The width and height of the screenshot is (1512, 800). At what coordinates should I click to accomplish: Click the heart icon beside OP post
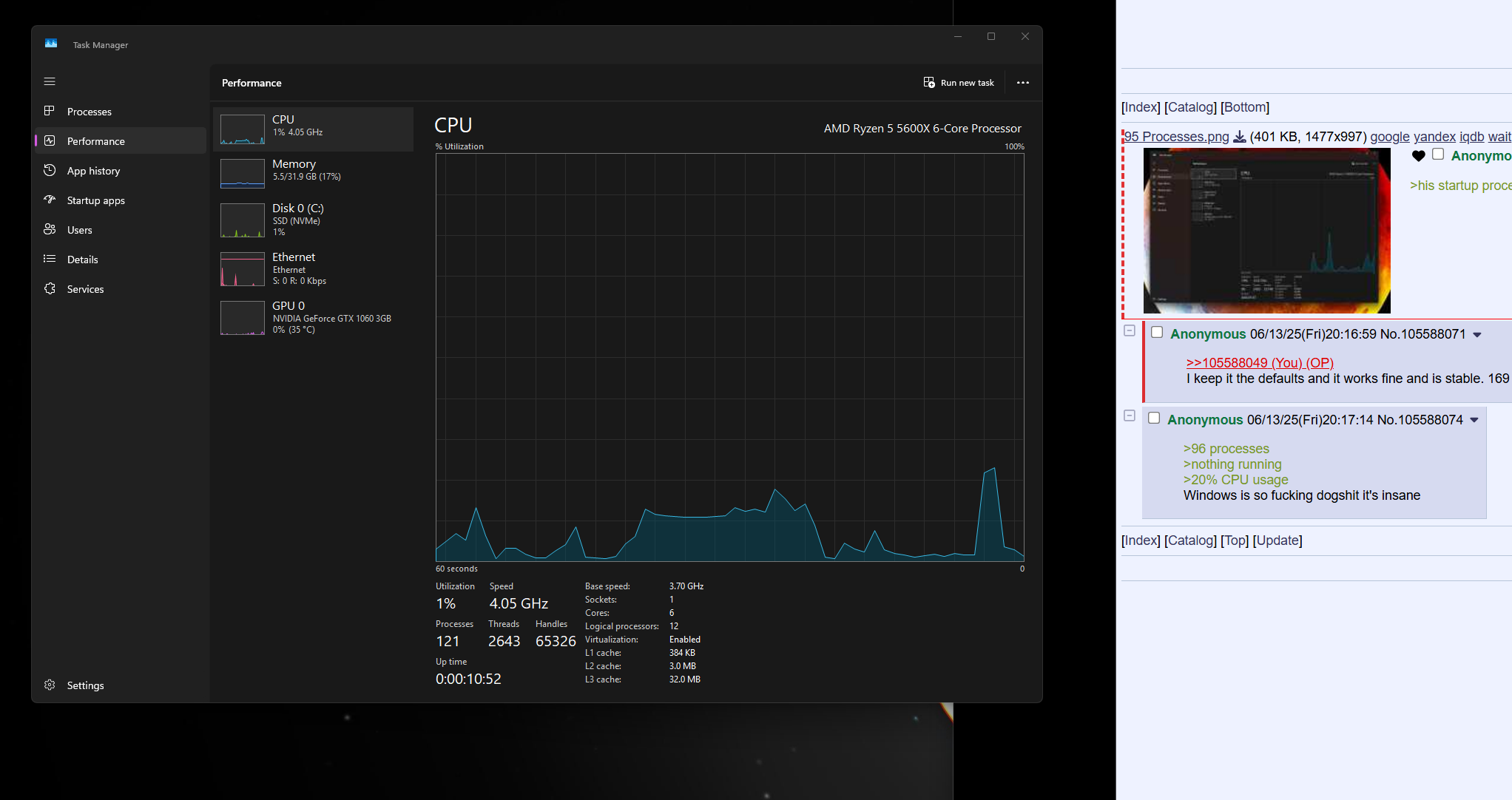pos(1418,155)
